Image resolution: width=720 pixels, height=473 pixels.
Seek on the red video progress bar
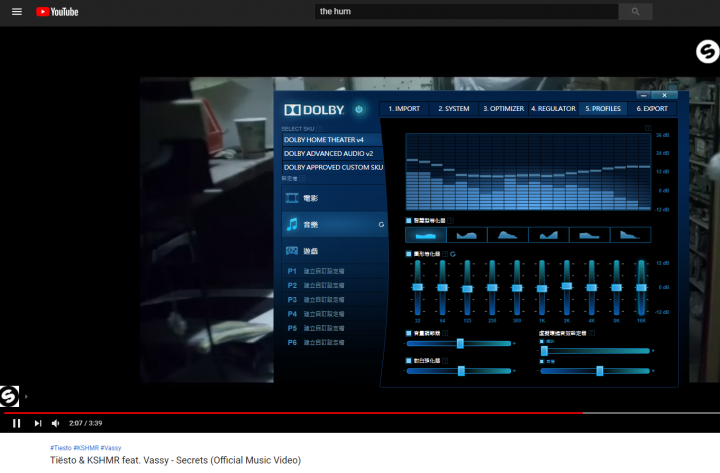coord(360,413)
